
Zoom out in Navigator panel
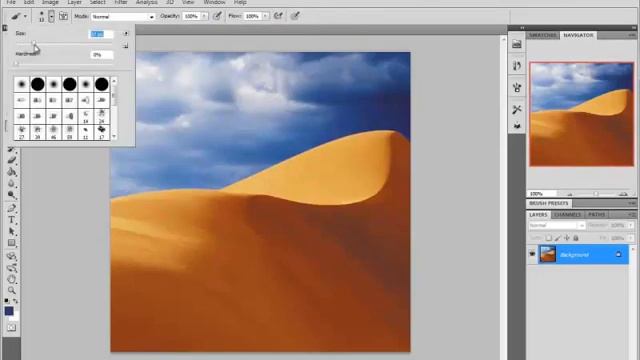[570, 194]
